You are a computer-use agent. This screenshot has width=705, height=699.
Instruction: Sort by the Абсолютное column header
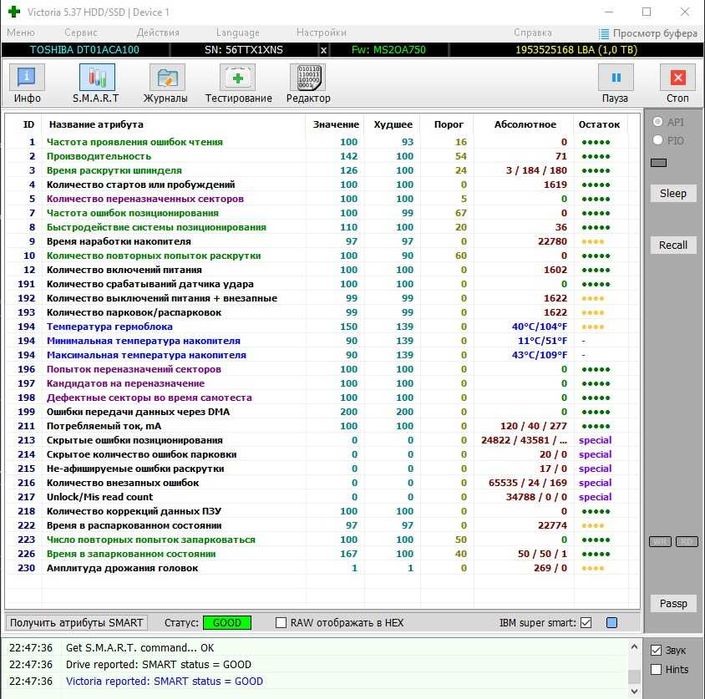(525, 125)
